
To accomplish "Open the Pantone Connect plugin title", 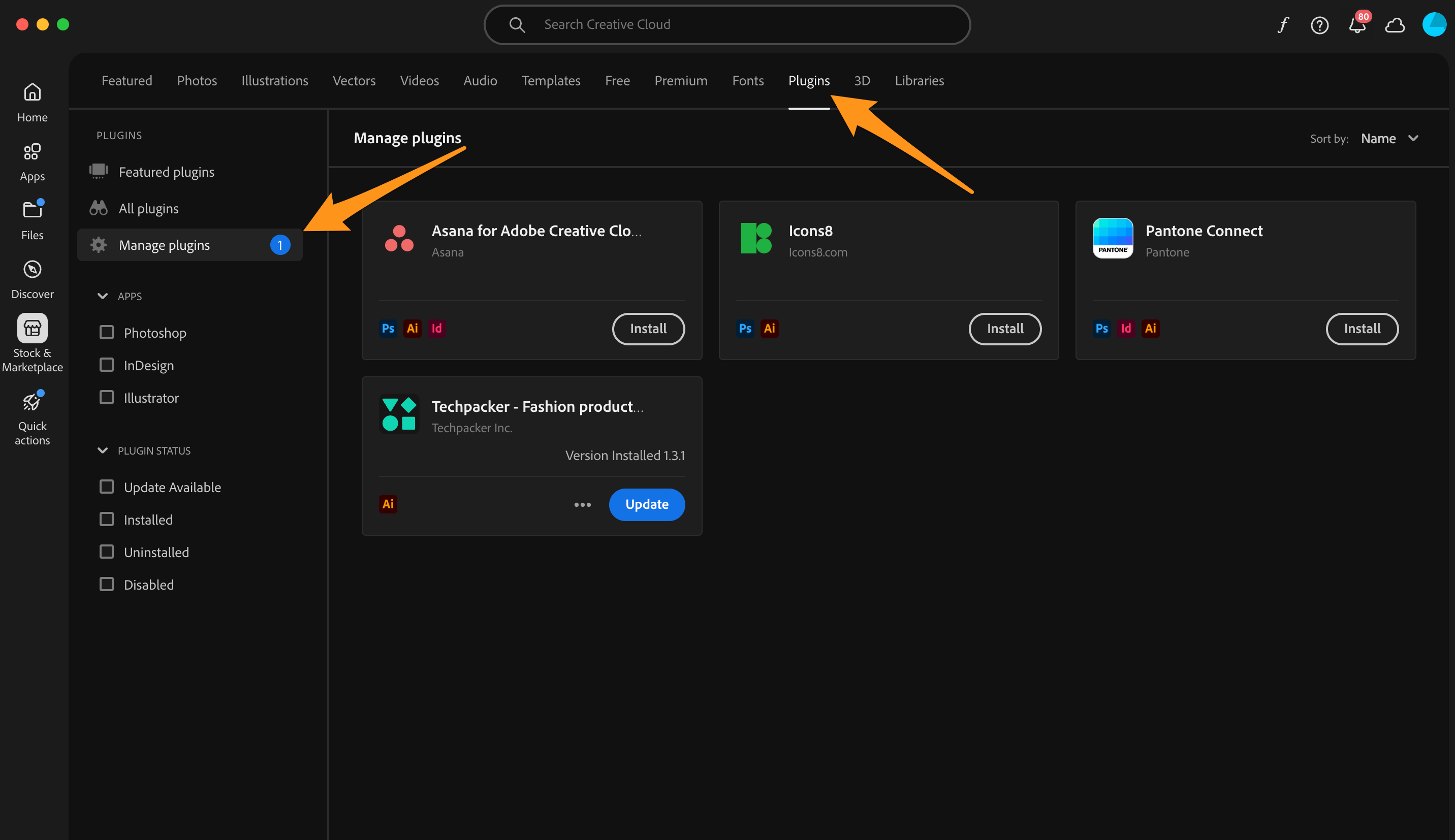I will coord(1204,231).
